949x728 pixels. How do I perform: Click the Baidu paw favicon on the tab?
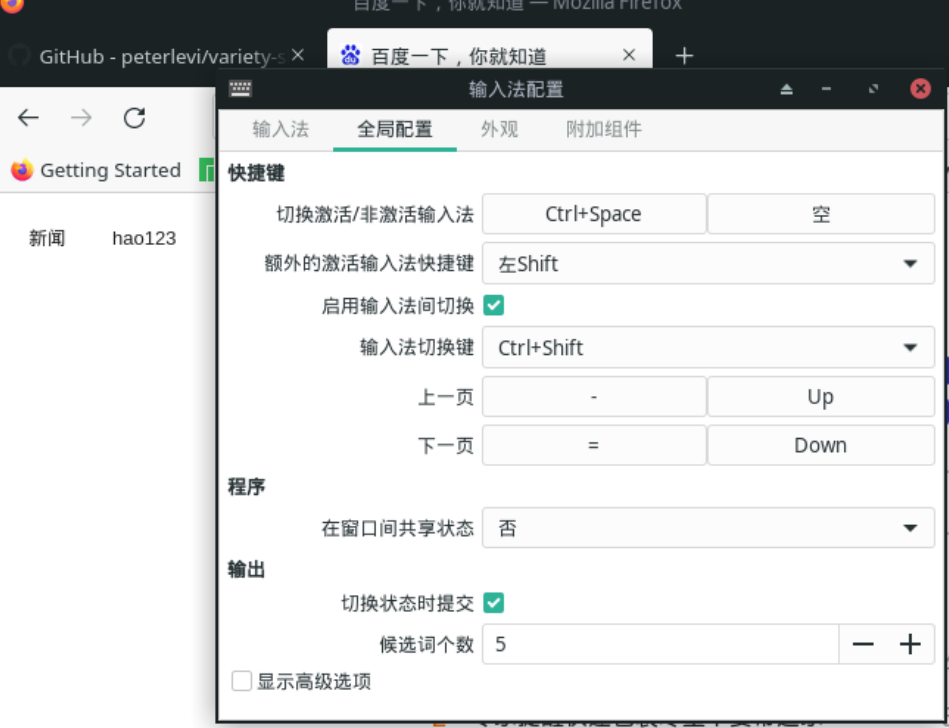pyautogui.click(x=350, y=56)
